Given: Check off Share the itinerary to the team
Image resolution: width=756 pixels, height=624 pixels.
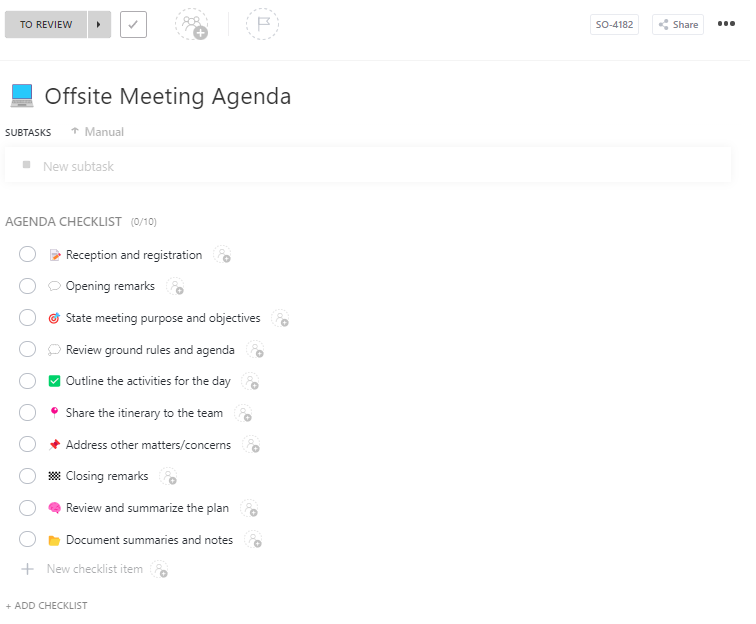Looking at the screenshot, I should point(27,413).
